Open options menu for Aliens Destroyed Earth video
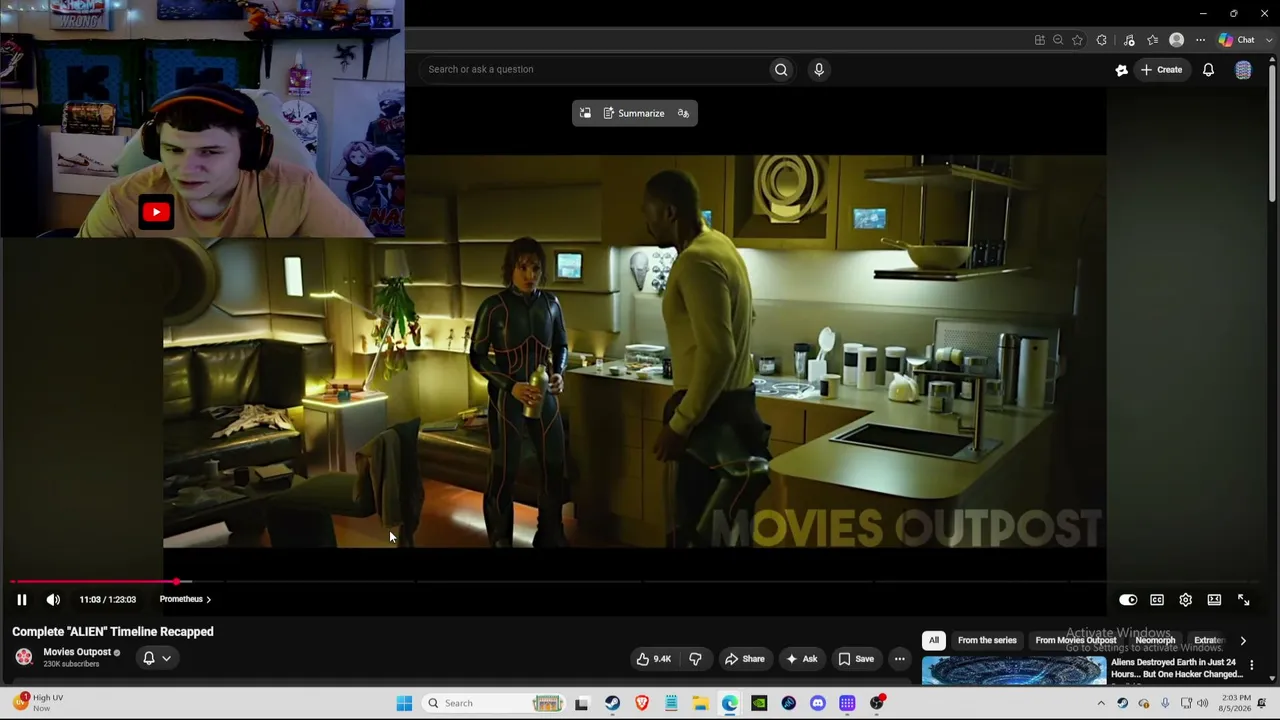The width and height of the screenshot is (1280, 720). (x=1251, y=665)
